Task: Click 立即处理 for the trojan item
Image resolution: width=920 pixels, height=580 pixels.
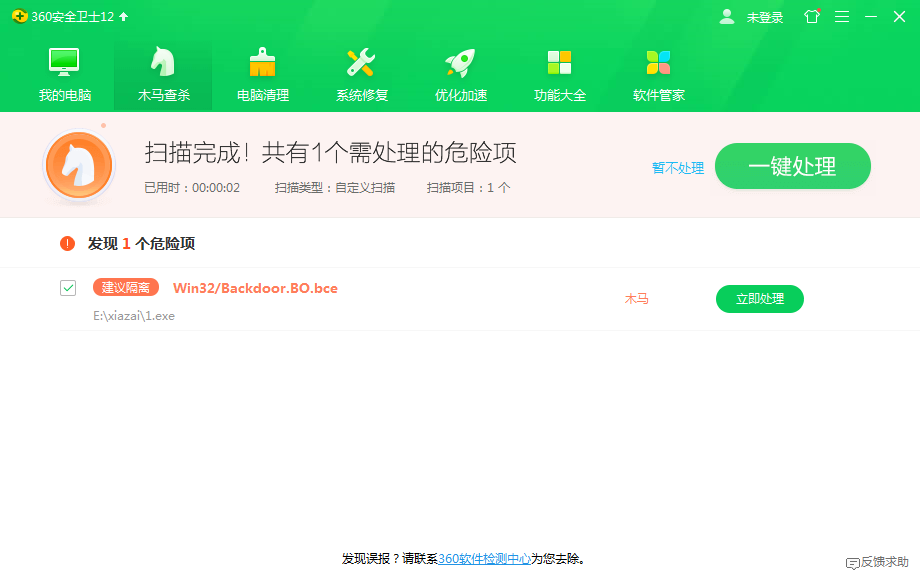Action: click(760, 299)
